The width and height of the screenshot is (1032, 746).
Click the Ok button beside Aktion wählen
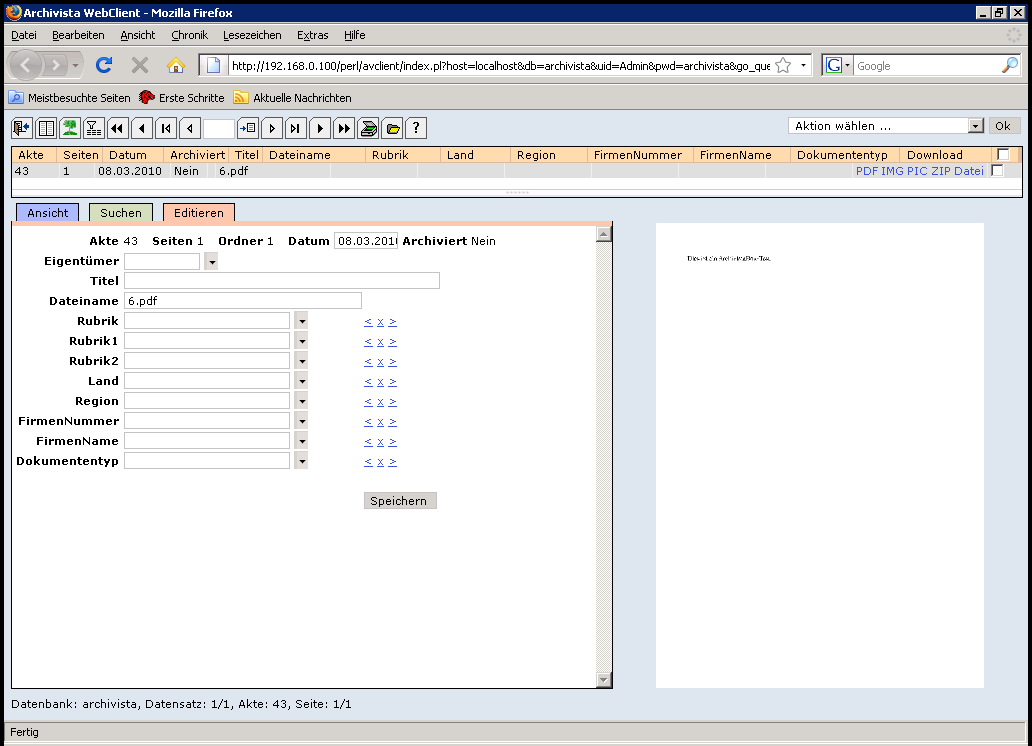point(1004,126)
